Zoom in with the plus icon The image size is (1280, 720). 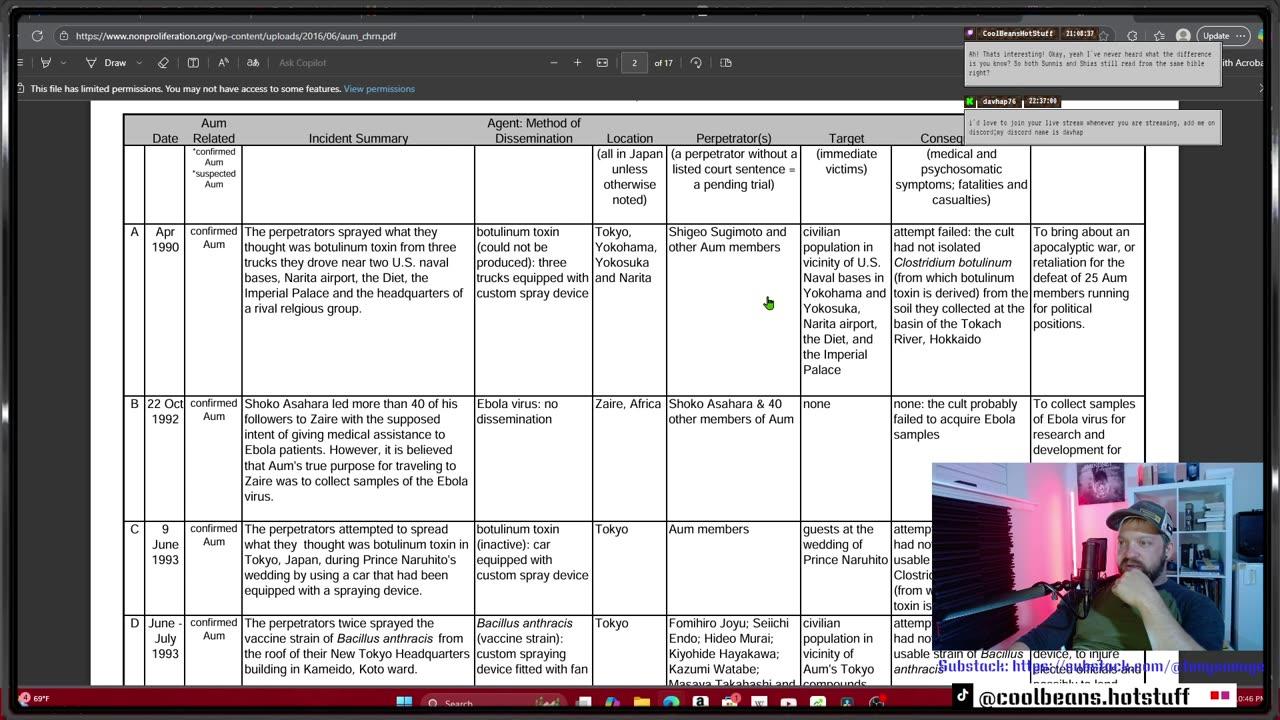click(577, 63)
